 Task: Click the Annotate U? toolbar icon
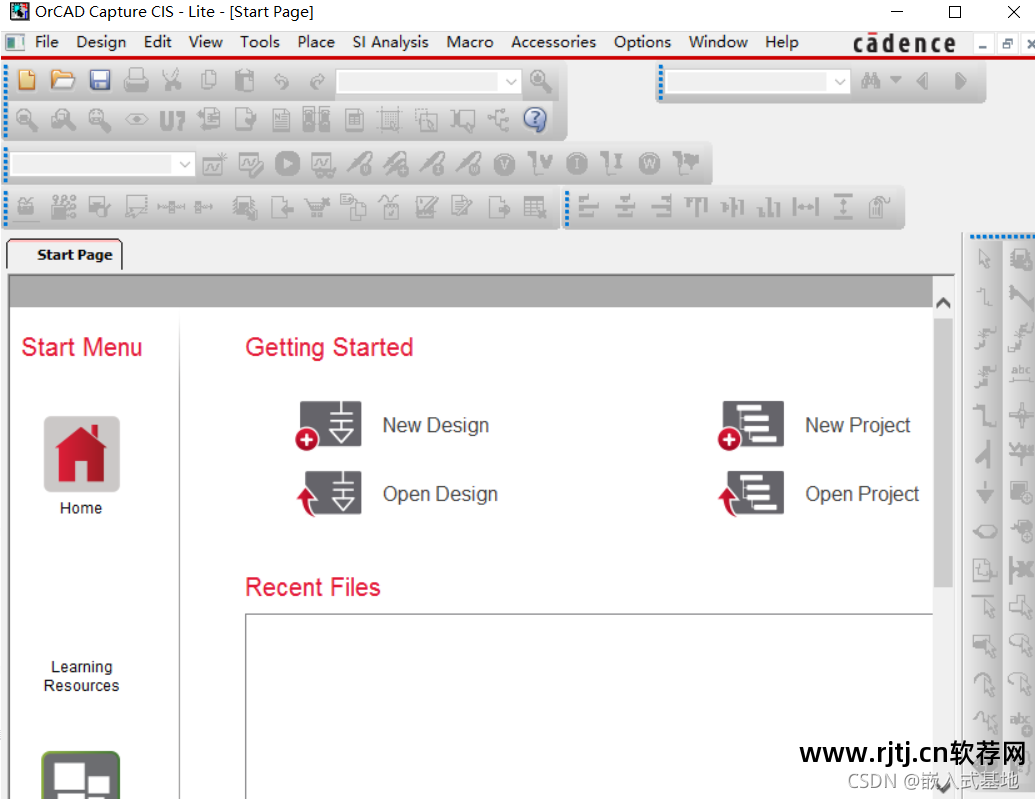[x=172, y=120]
